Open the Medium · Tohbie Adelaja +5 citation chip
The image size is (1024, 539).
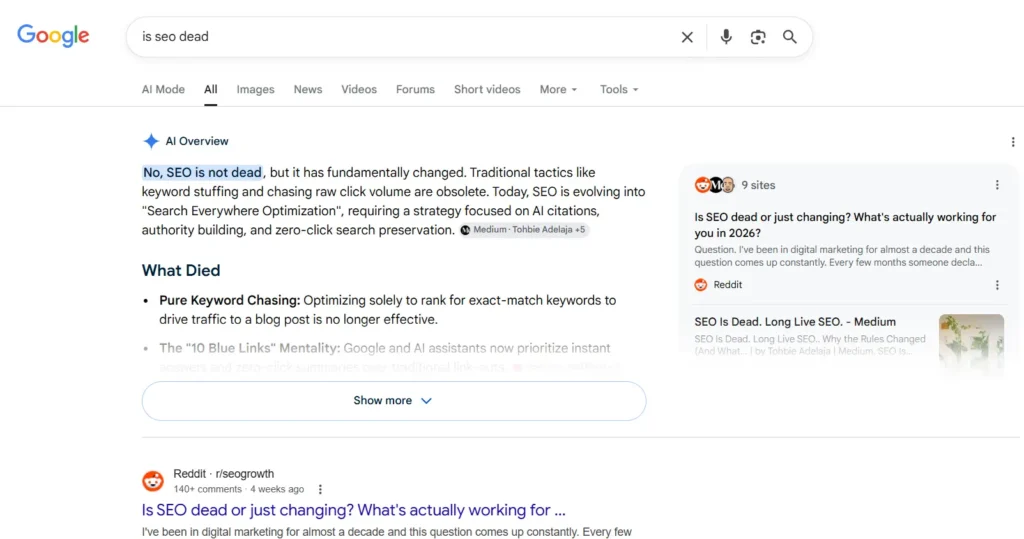click(524, 230)
